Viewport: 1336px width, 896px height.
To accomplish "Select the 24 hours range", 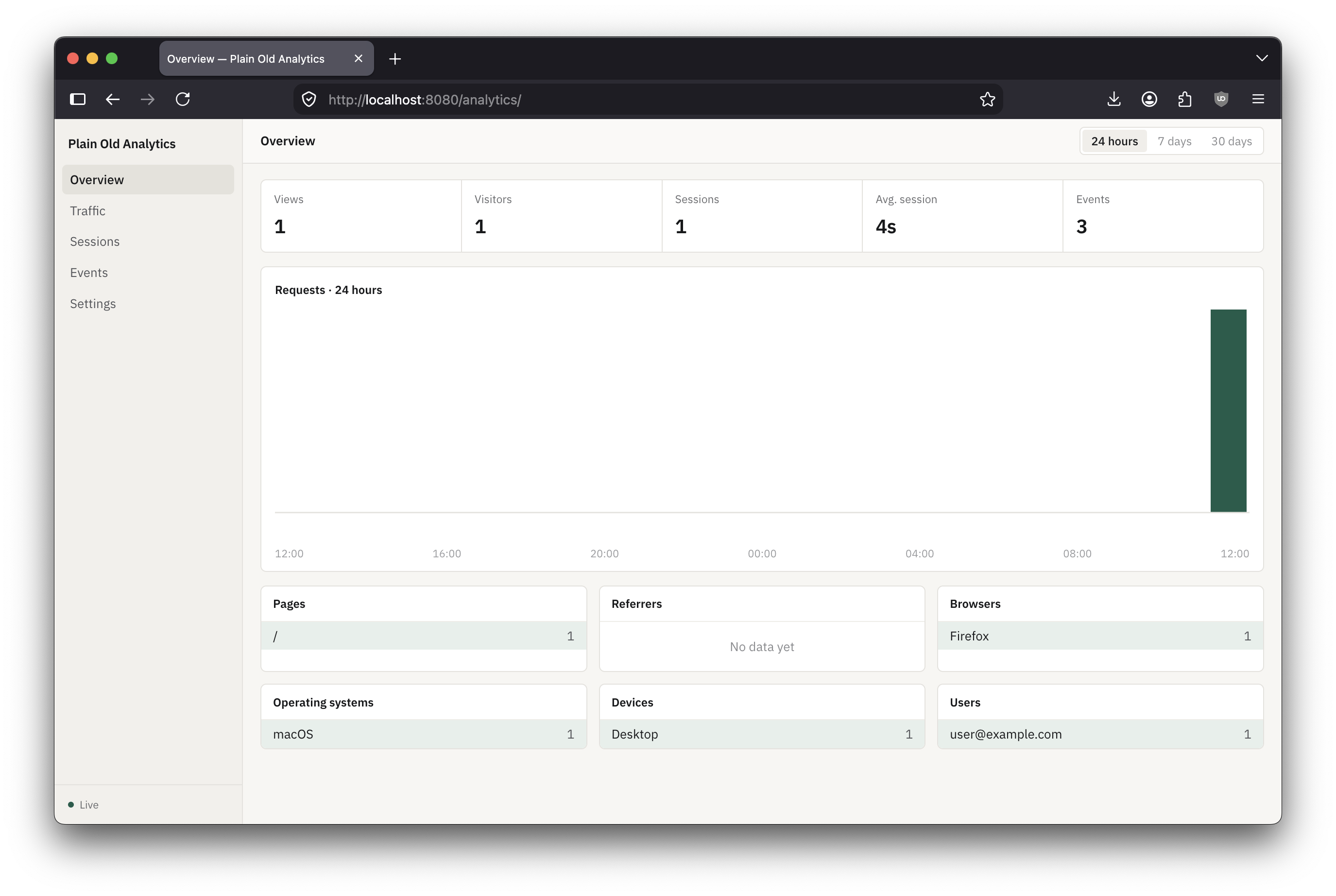I will [1114, 141].
